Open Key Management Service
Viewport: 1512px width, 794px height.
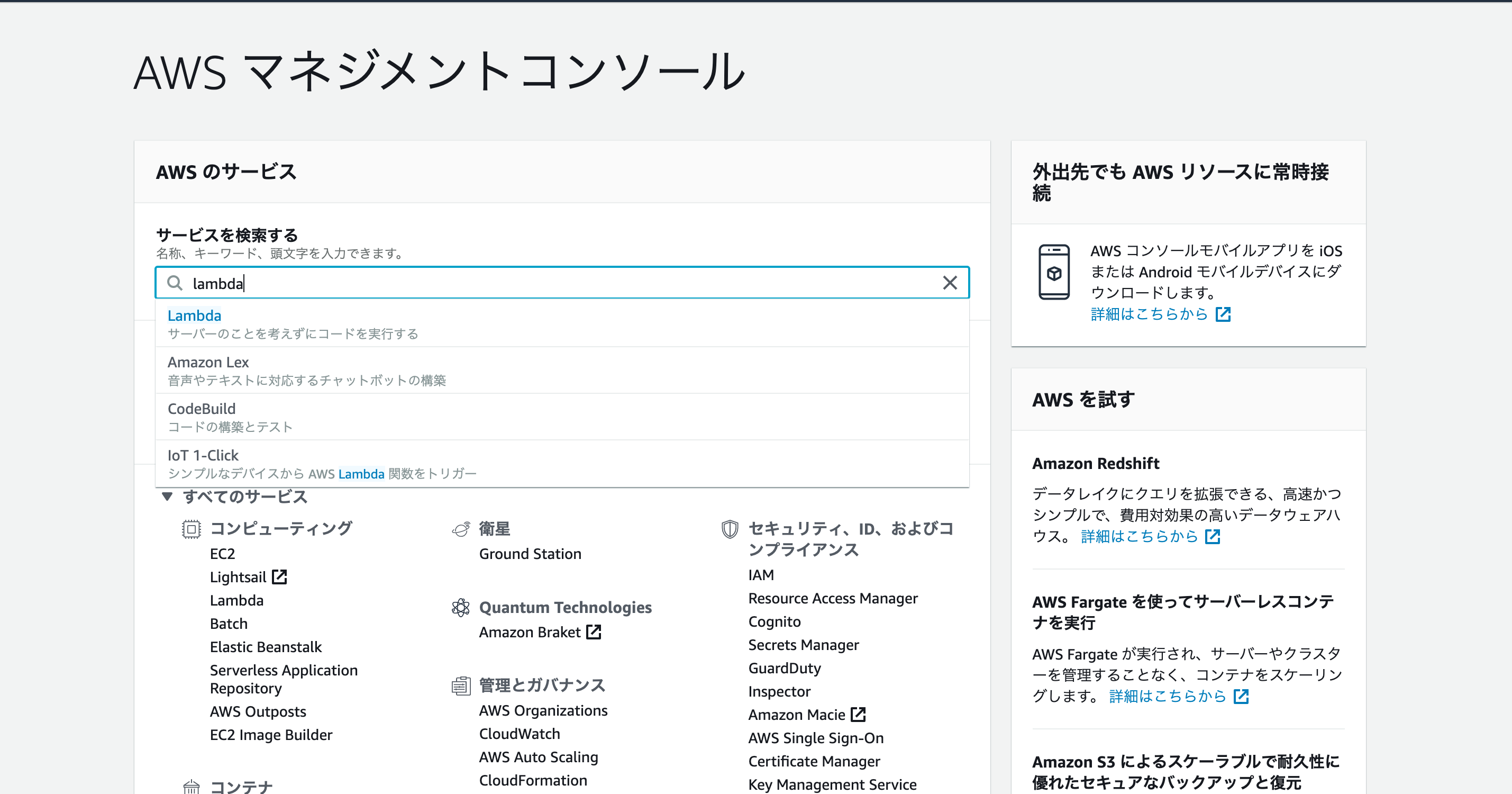click(832, 784)
